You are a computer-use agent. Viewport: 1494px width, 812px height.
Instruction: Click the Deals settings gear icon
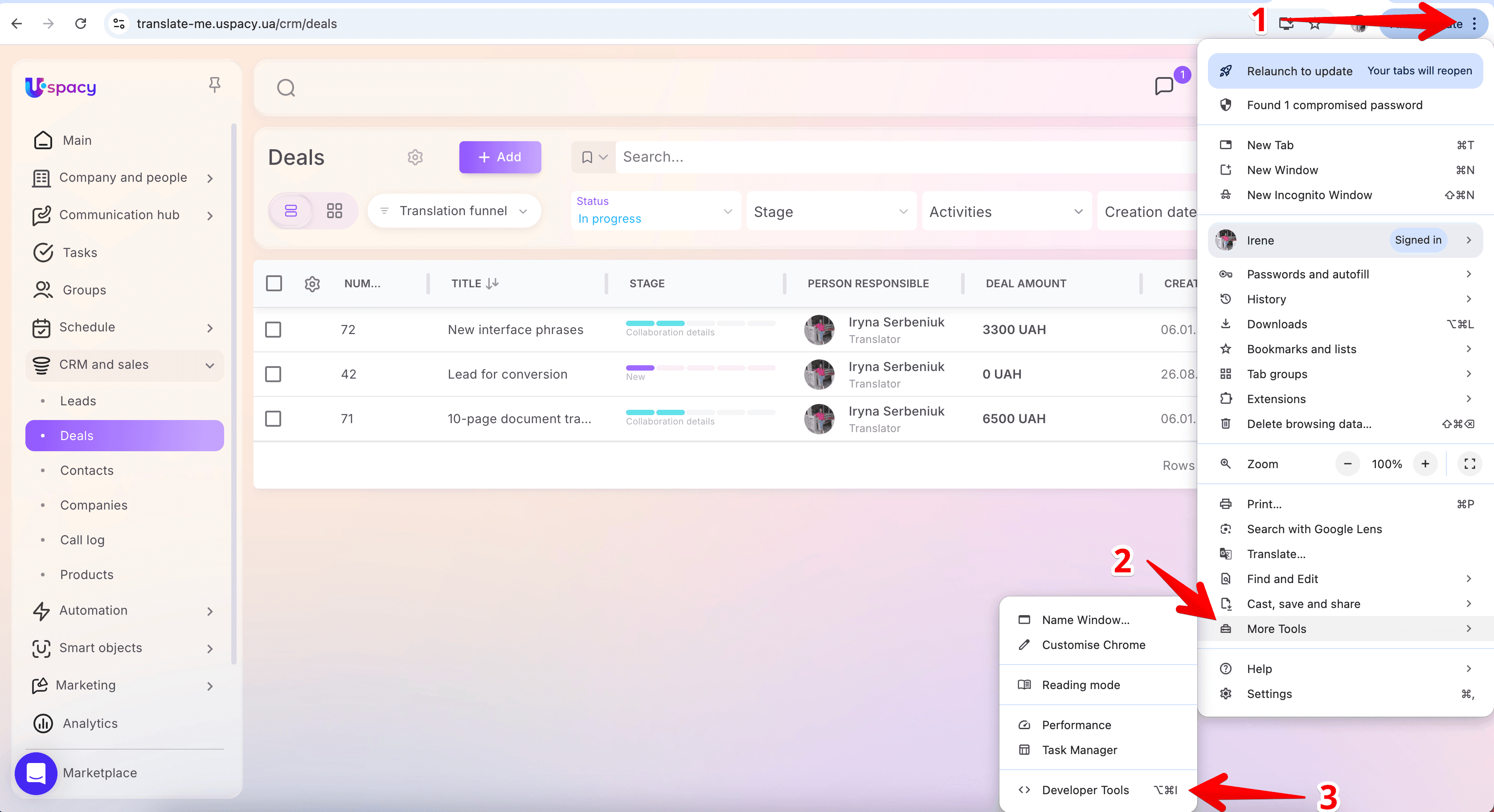click(x=415, y=157)
